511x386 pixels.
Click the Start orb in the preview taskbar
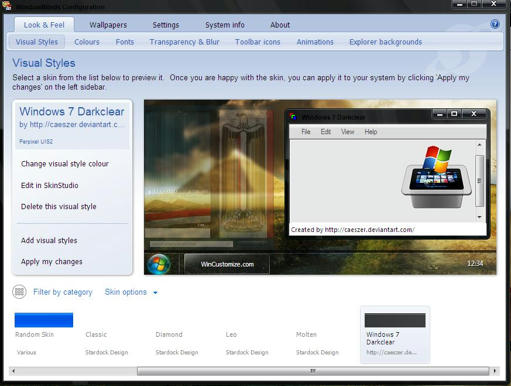[159, 264]
